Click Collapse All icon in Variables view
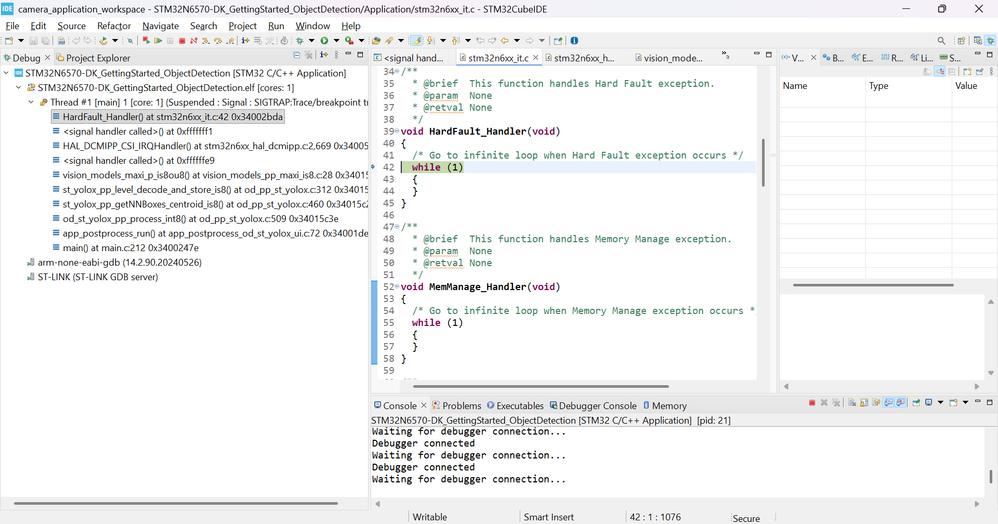This screenshot has width=998, height=524. 952,72
